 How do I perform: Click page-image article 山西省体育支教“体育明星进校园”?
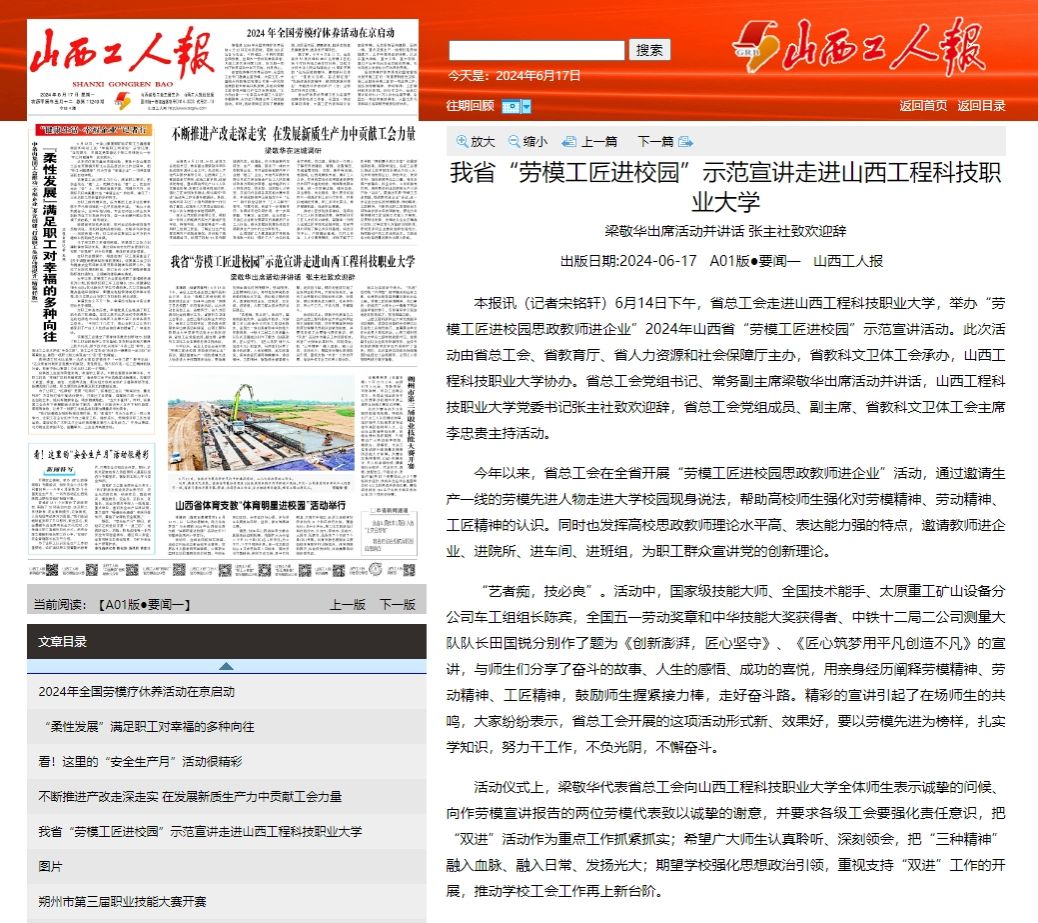(x=261, y=505)
